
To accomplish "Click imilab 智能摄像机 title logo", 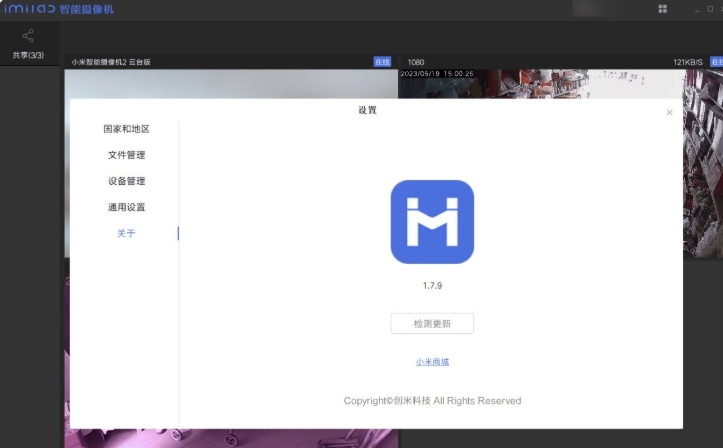I will tap(59, 9).
